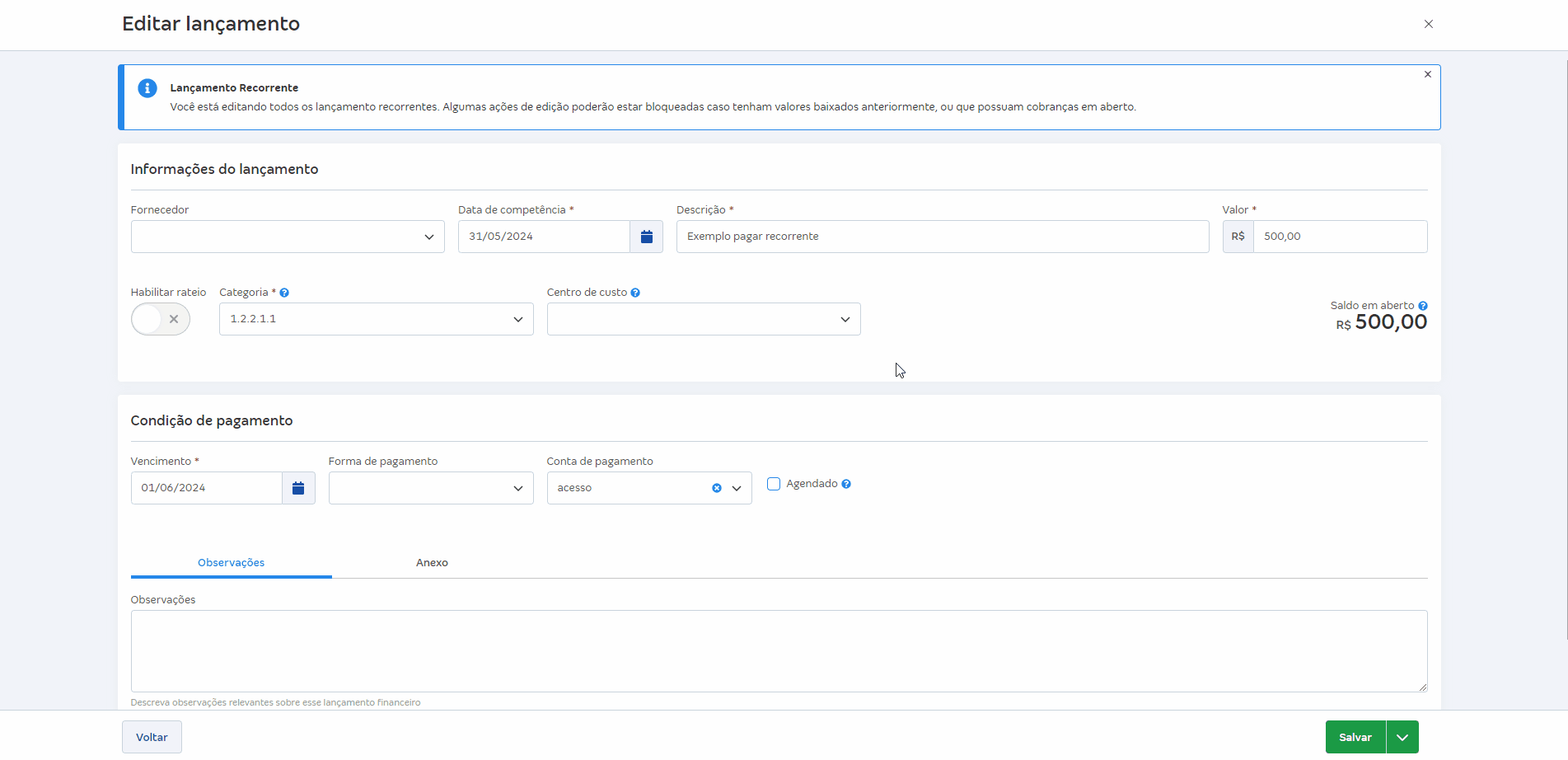The height and width of the screenshot is (760, 1568).
Task: Open the Data de competência calendar picker
Action: [646, 237]
